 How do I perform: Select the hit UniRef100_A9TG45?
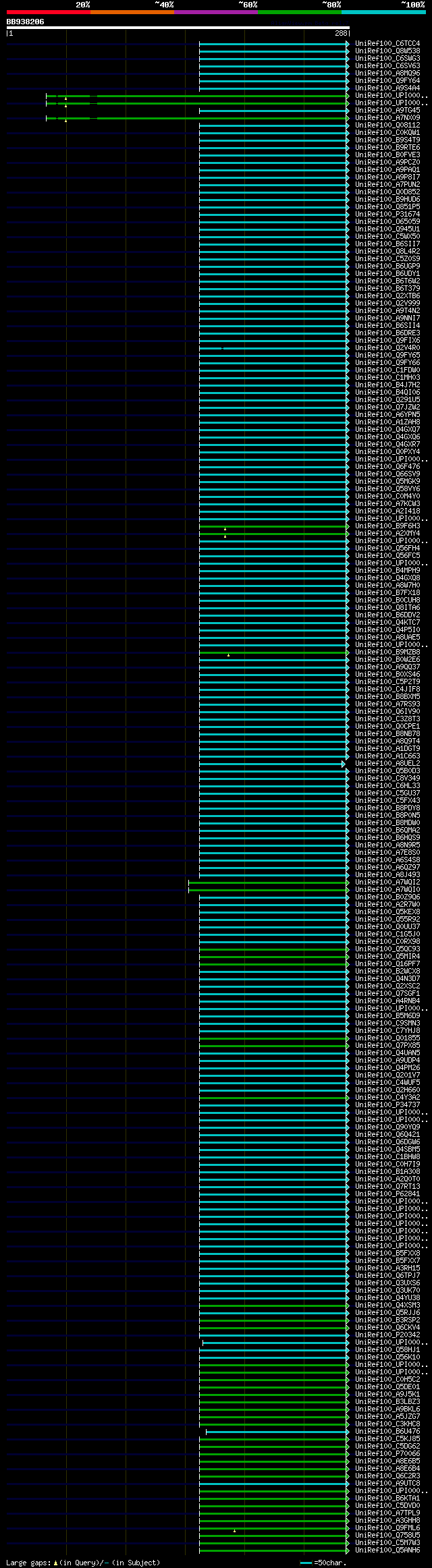[x=387, y=111]
